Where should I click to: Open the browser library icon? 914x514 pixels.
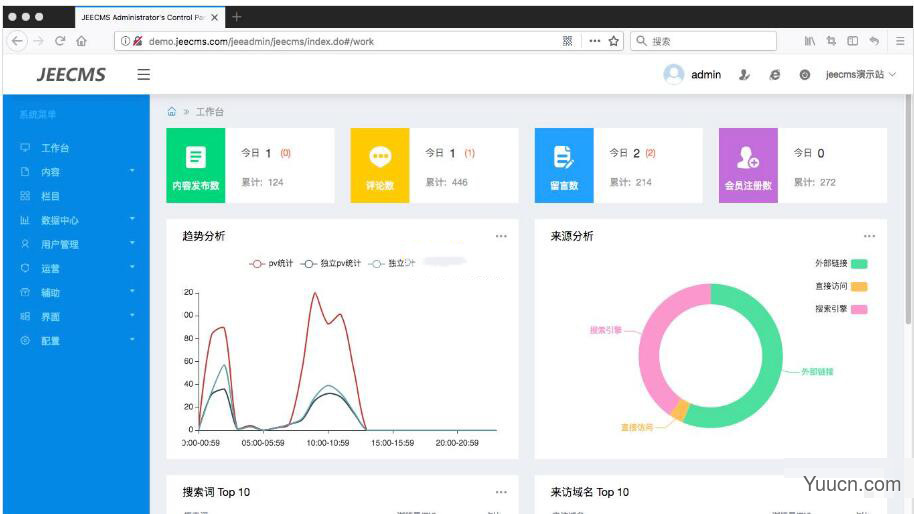click(x=810, y=41)
